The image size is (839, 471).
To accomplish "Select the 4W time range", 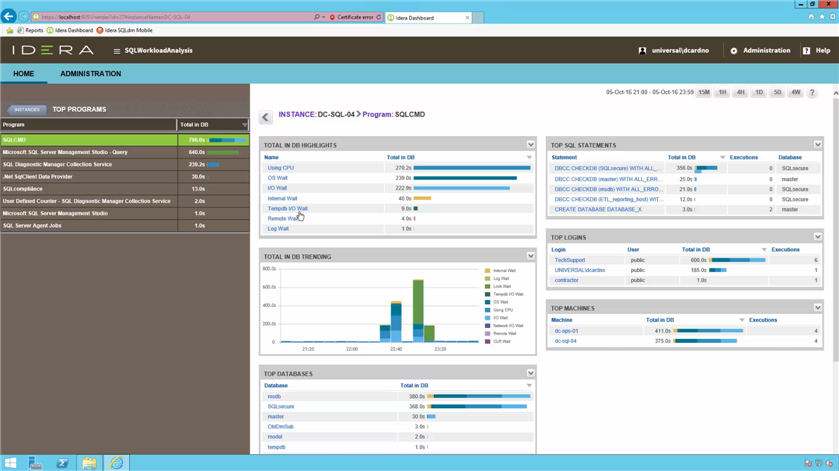I will pos(796,92).
